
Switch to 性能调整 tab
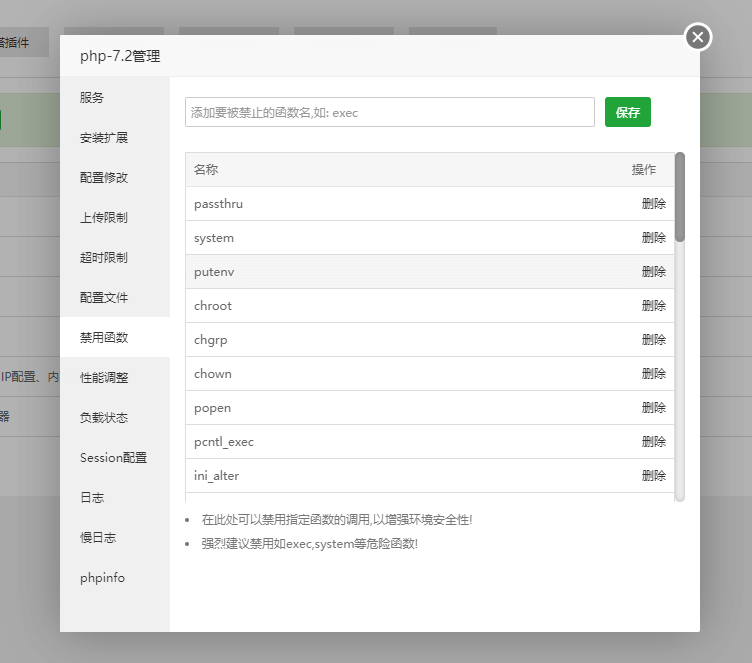point(104,377)
